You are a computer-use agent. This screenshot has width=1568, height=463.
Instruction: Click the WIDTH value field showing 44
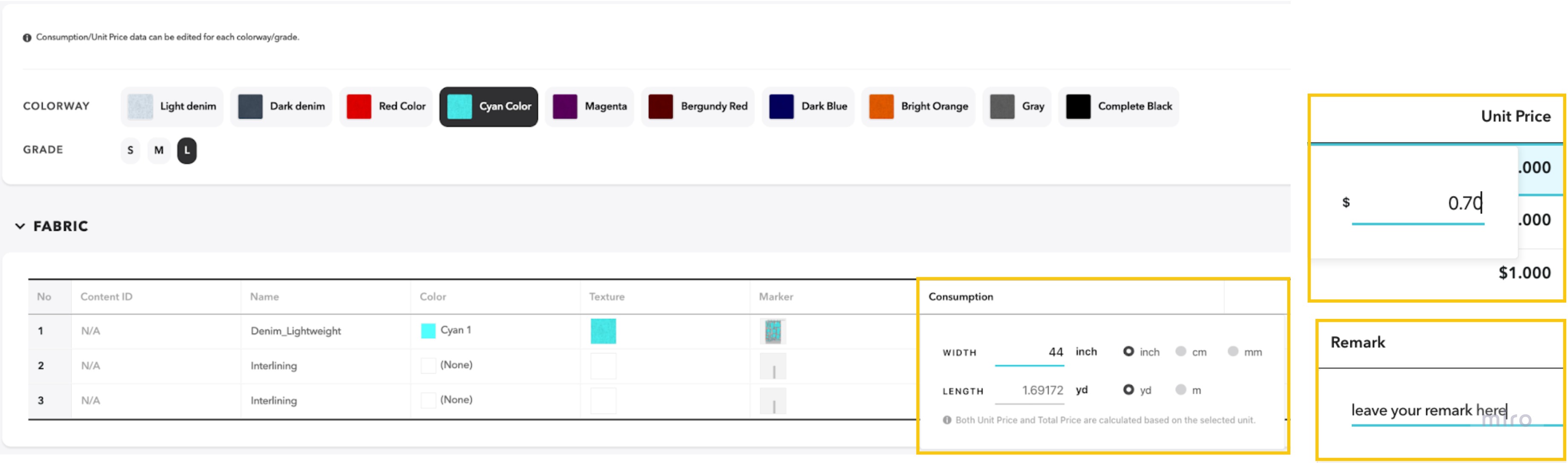click(x=1029, y=353)
